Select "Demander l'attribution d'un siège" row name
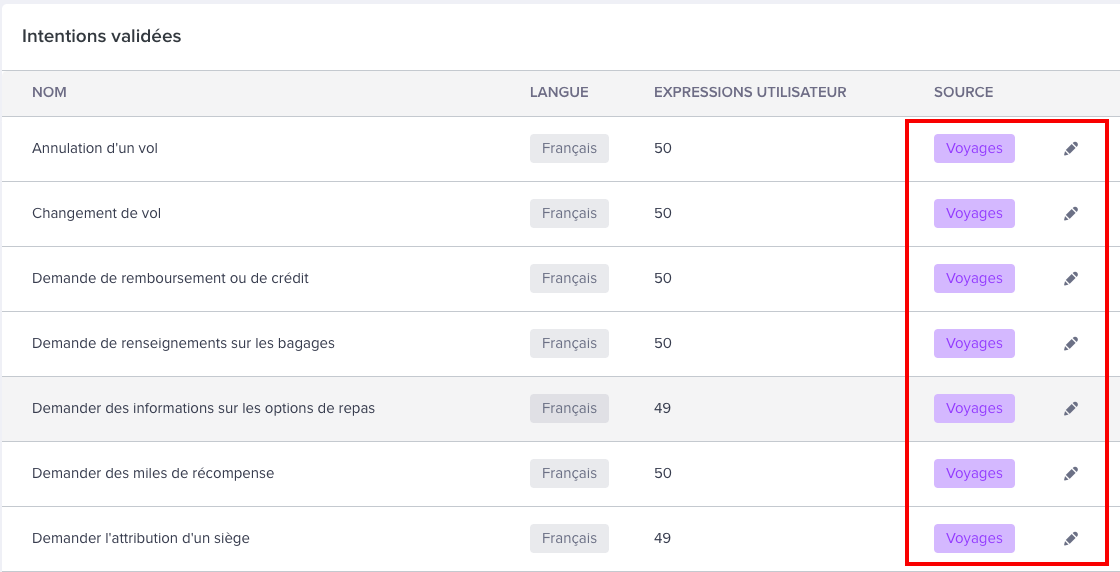 (141, 539)
